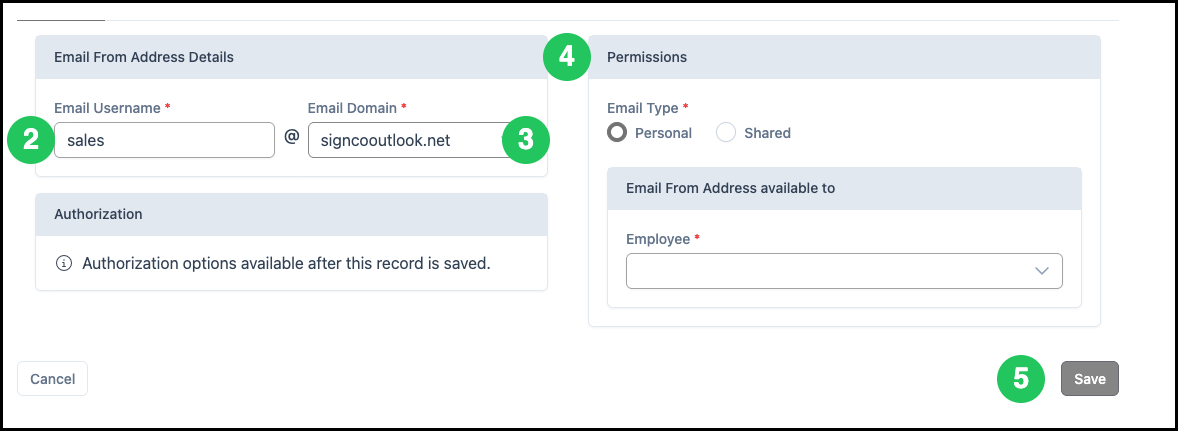Click the Permissions panel header

844,57
